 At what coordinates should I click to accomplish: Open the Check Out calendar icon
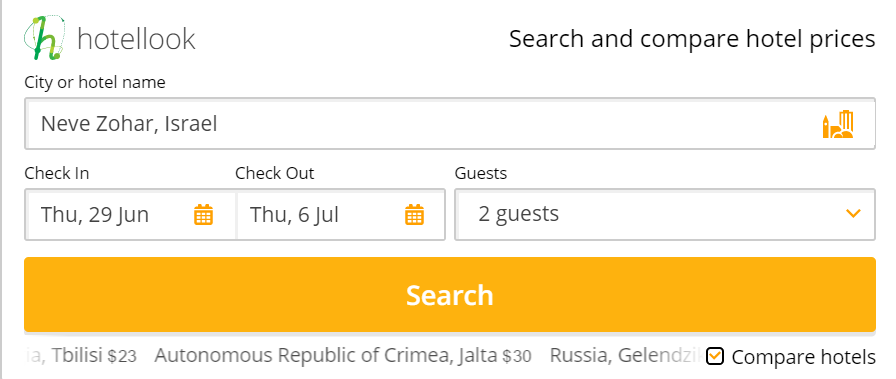point(414,215)
